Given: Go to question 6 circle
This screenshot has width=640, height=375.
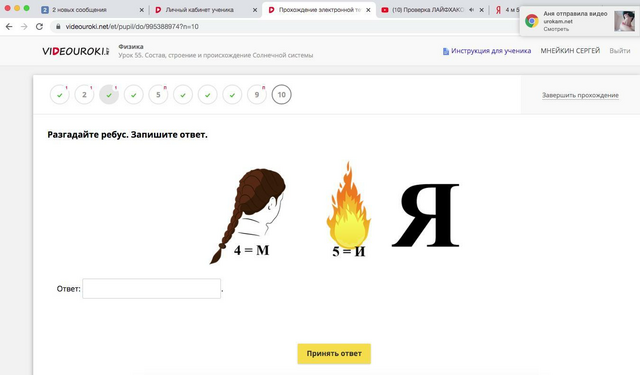Looking at the screenshot, I should pyautogui.click(x=183, y=95).
